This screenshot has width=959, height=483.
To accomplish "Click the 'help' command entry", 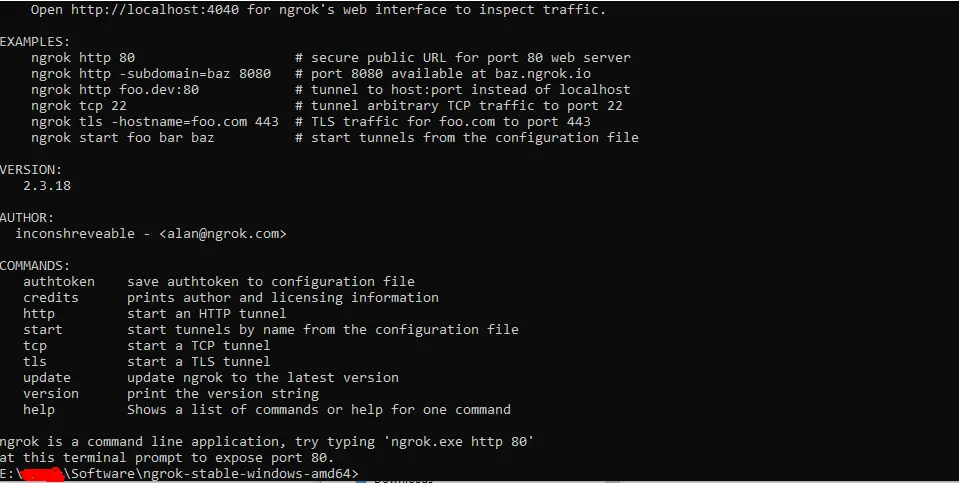I will tap(39, 410).
